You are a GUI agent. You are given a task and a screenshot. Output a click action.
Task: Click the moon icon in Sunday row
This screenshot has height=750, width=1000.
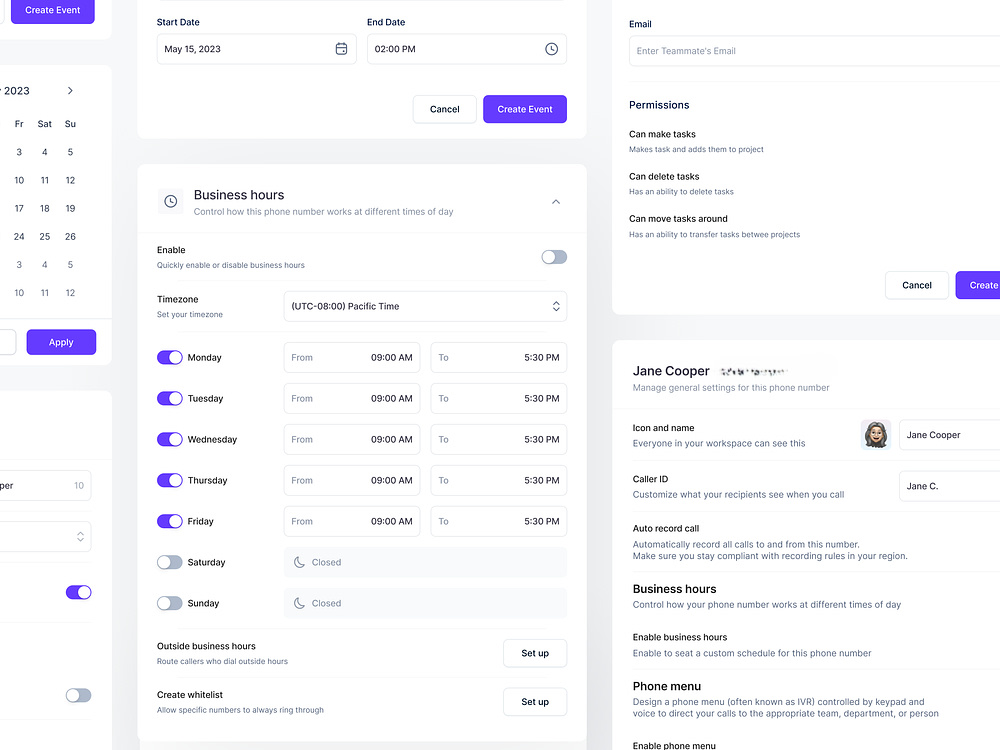(299, 603)
